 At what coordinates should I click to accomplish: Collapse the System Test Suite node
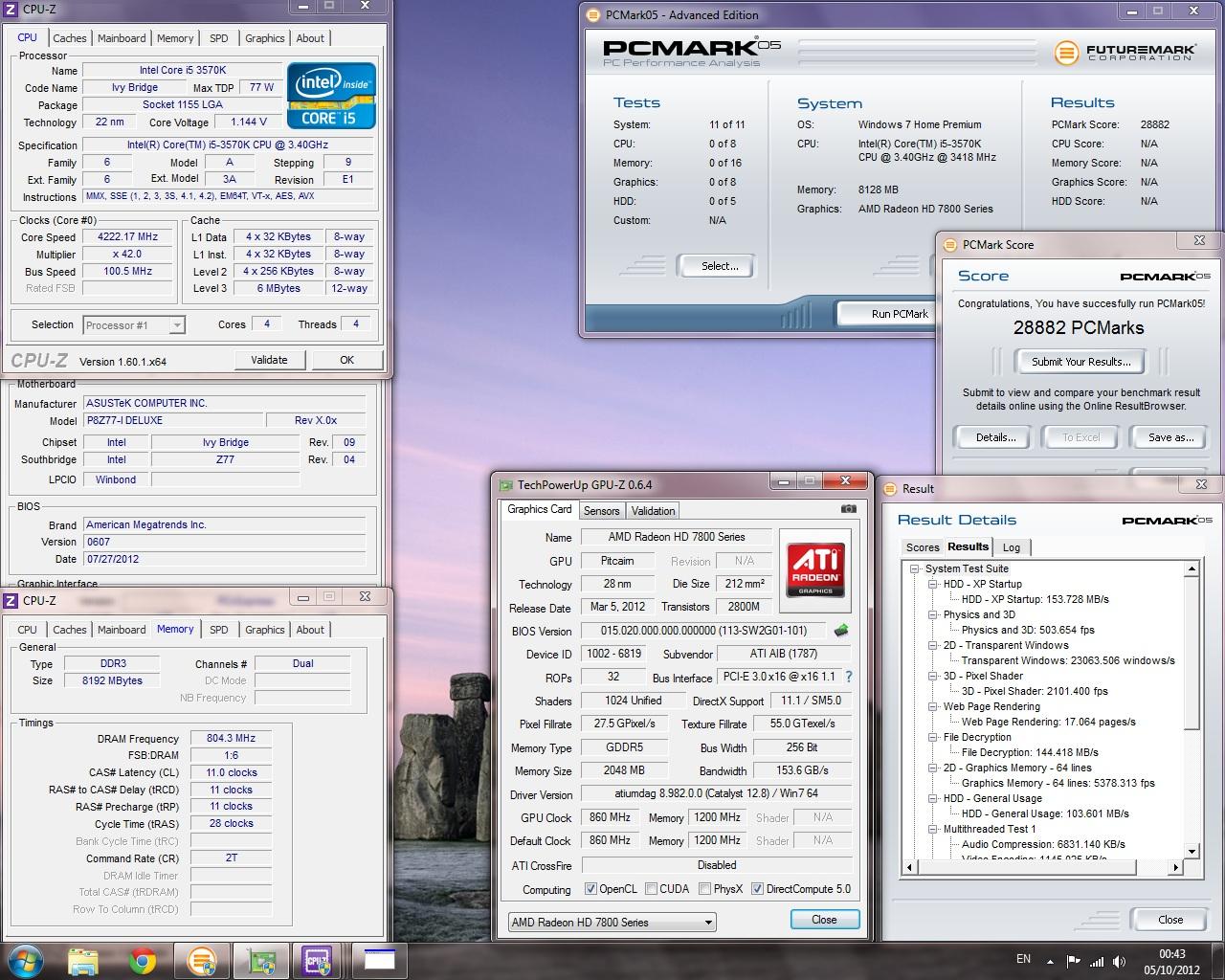tap(917, 568)
